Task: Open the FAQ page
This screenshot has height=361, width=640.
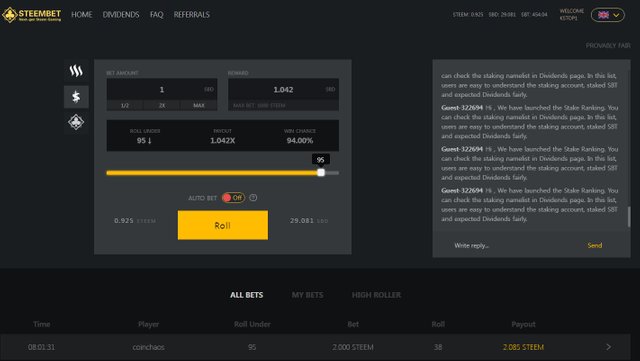Action: pyautogui.click(x=156, y=15)
